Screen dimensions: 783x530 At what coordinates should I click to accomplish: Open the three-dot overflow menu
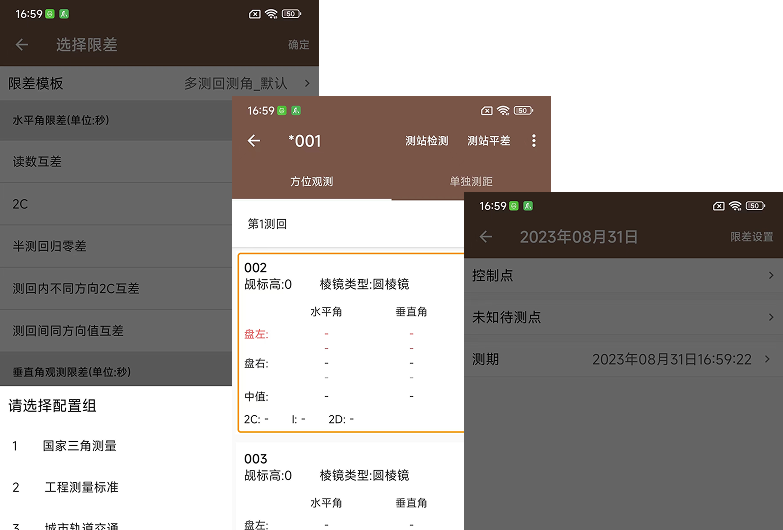pyautogui.click(x=534, y=141)
